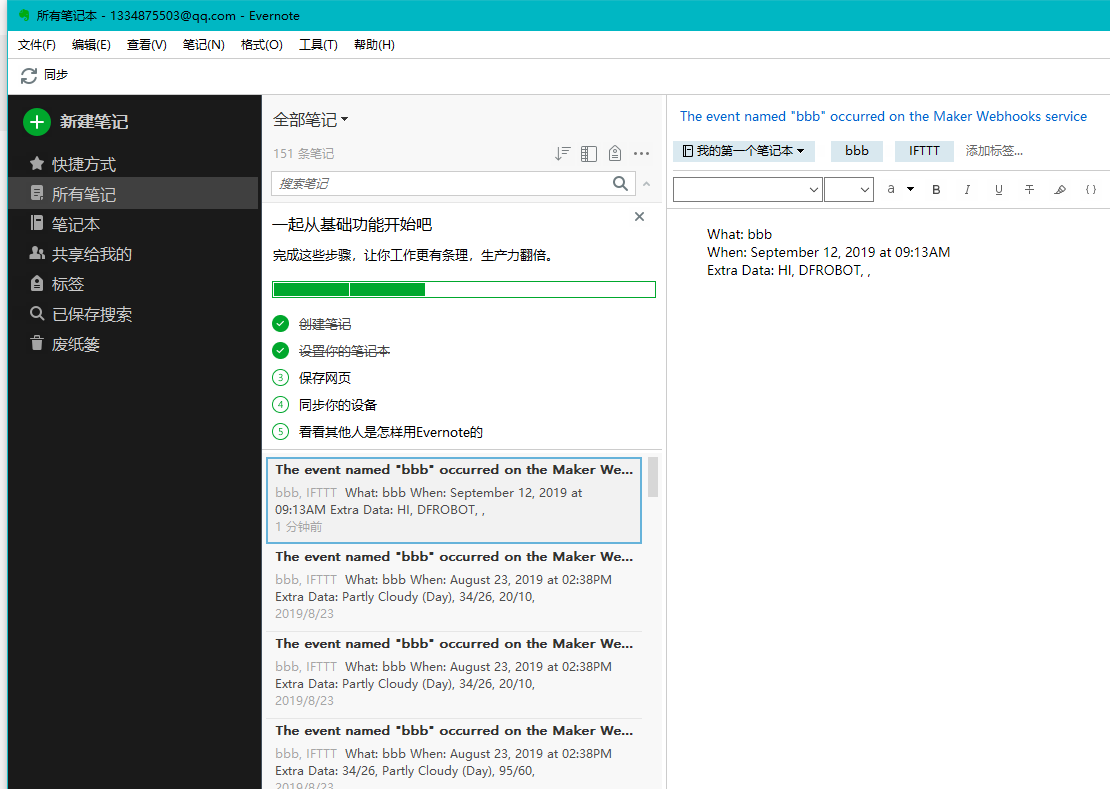Open the 格式(O) menu

coord(262,45)
